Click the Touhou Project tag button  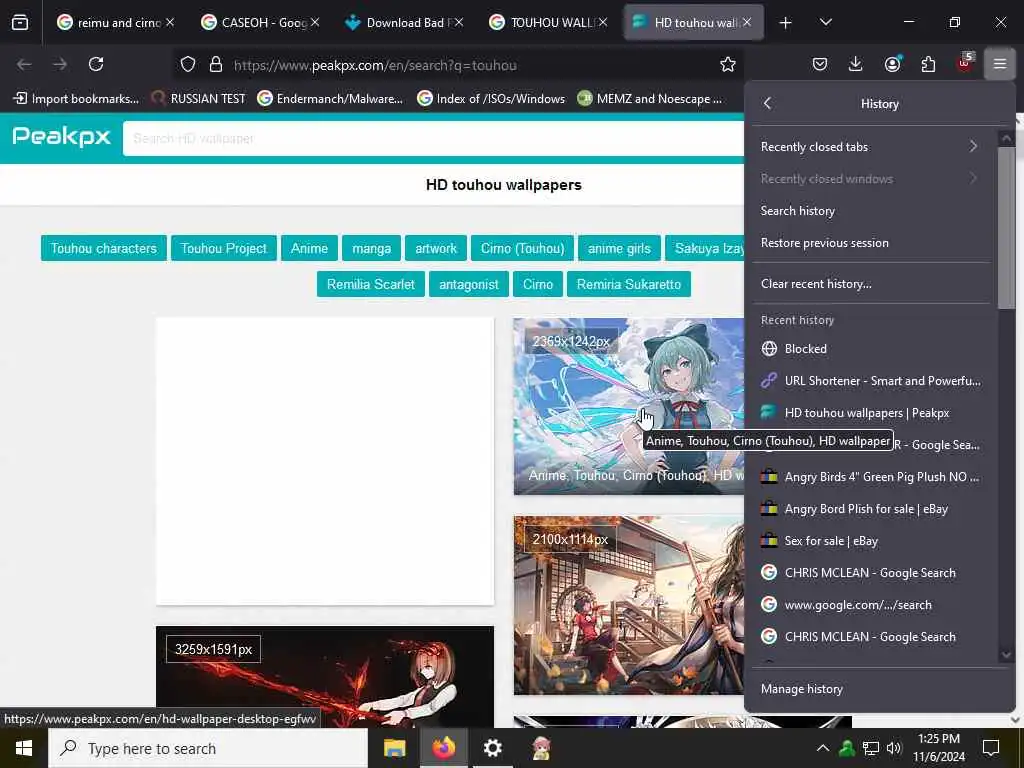223,248
